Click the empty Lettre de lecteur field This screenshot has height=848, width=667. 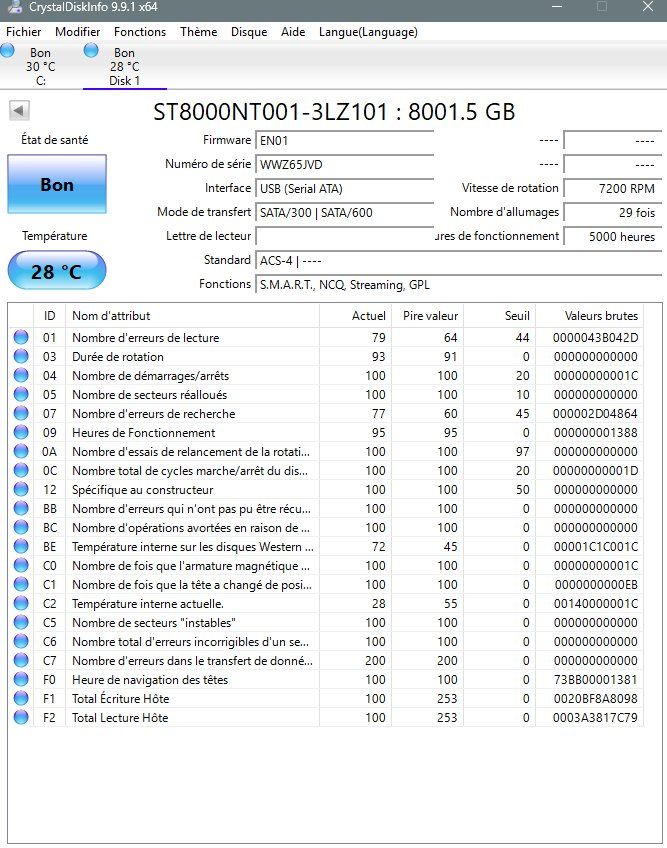point(345,236)
